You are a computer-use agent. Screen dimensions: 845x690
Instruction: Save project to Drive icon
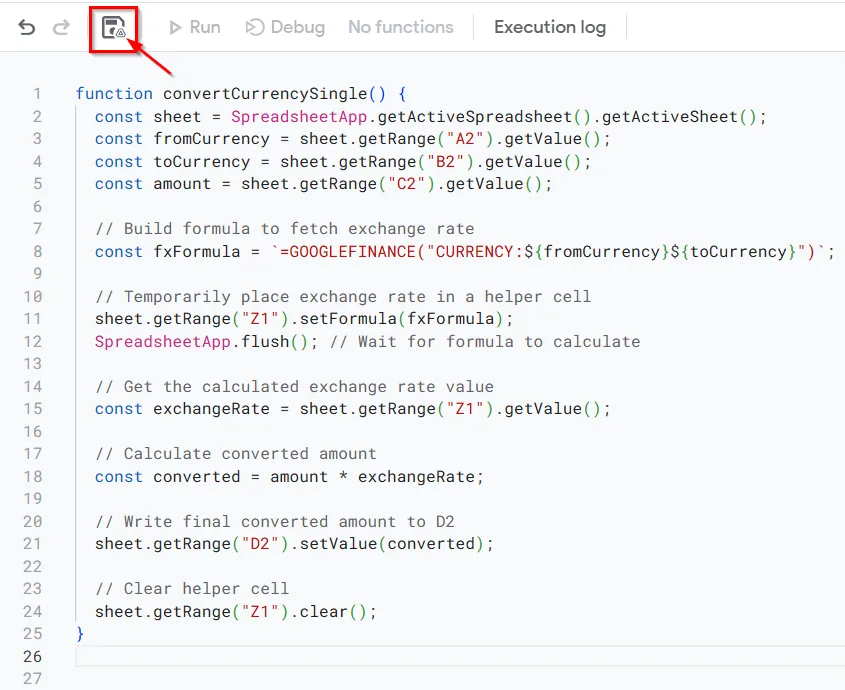(x=114, y=27)
